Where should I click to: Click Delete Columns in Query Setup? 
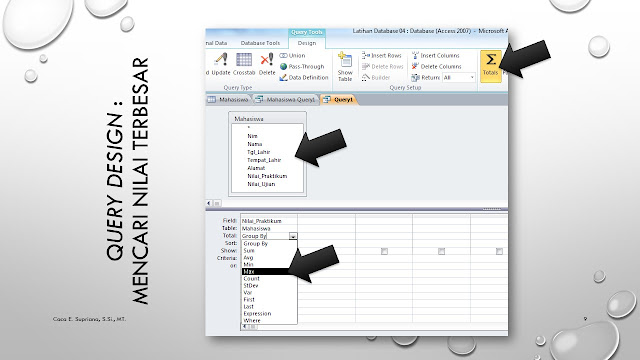click(436, 67)
